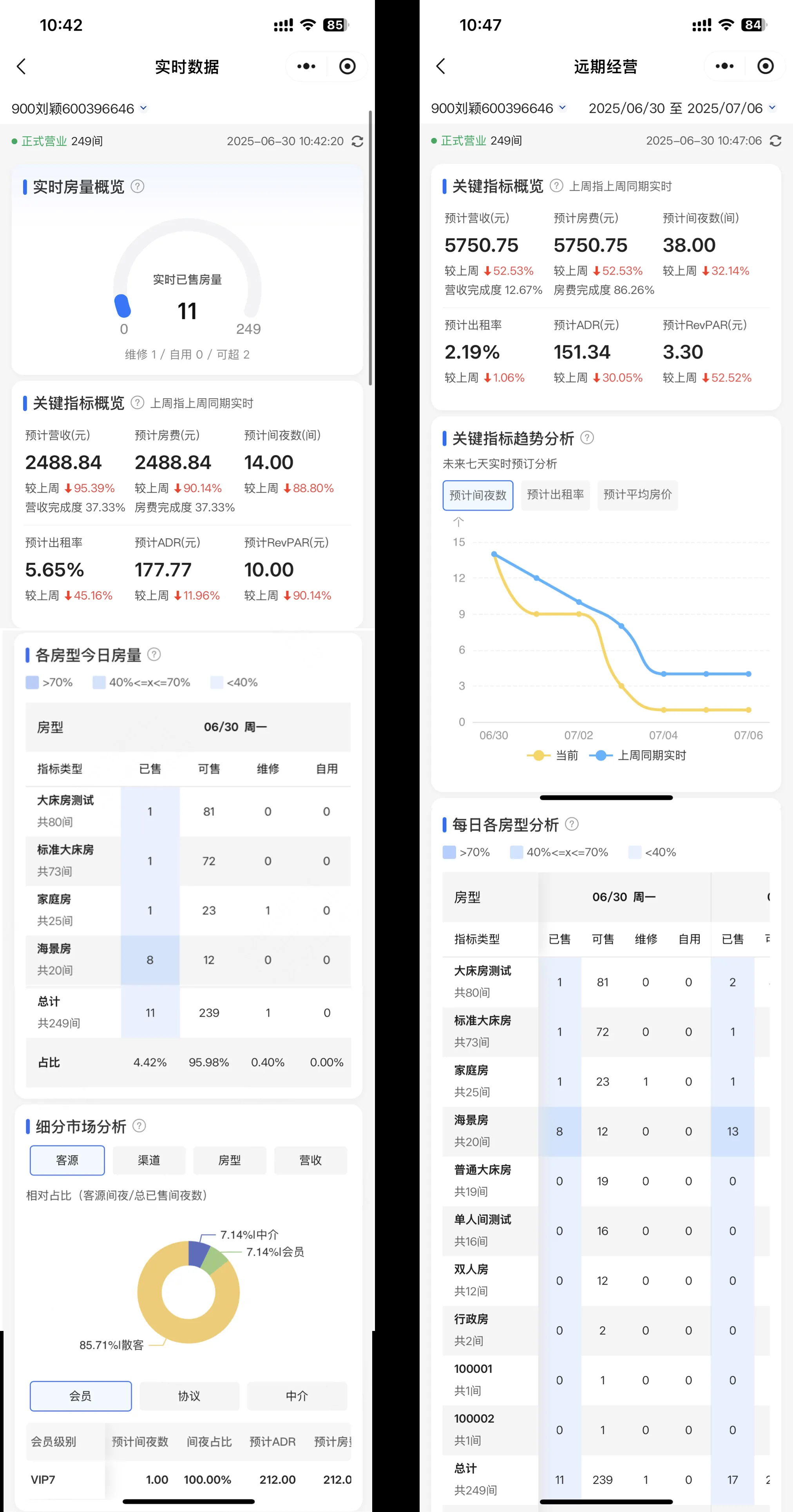Close the mini program via 远期经营 target icon

766,66
